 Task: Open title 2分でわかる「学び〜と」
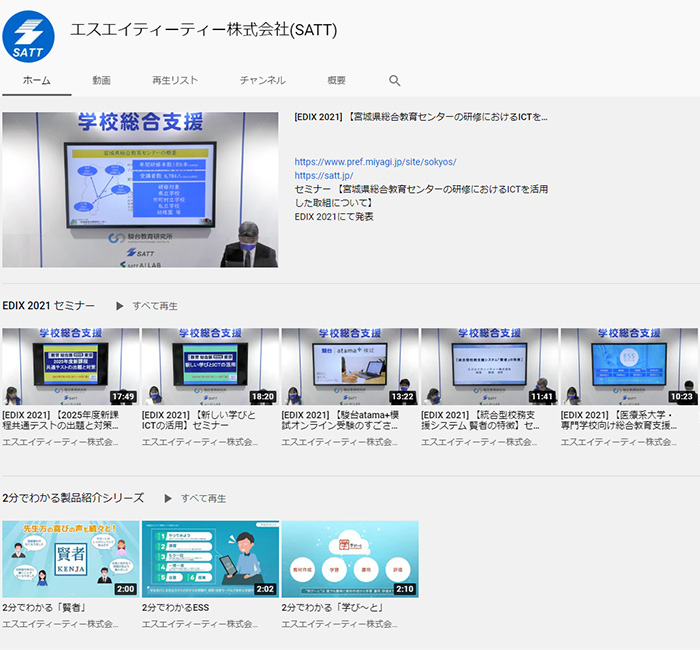(333, 608)
